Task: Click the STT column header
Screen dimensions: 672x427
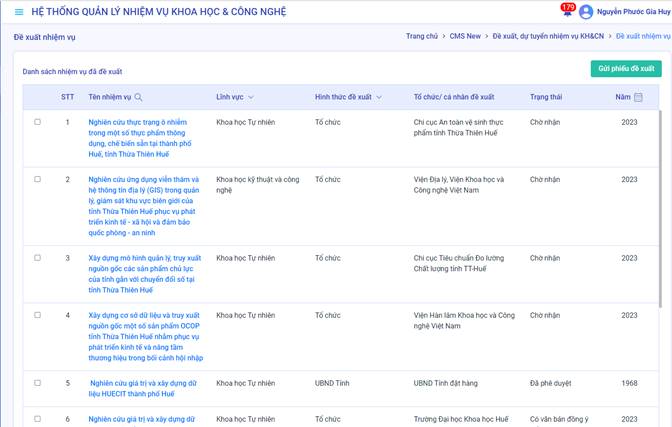Action: [x=67, y=97]
